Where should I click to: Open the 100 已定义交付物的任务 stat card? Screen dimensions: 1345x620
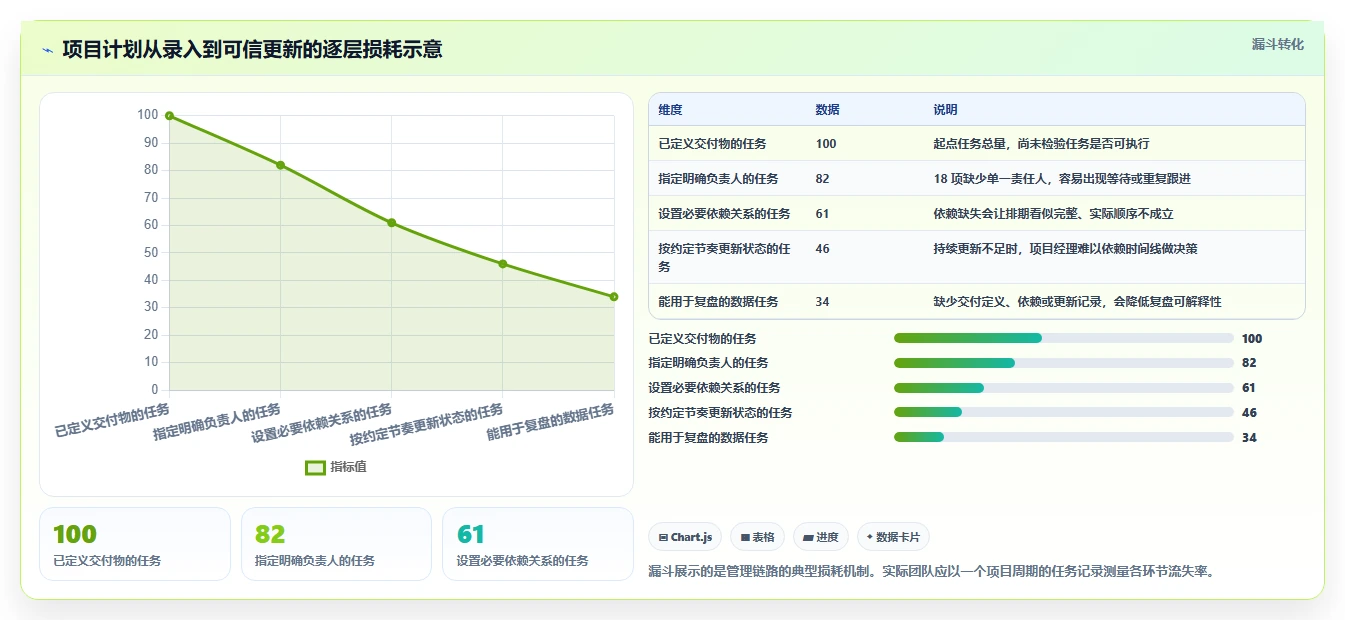[135, 544]
